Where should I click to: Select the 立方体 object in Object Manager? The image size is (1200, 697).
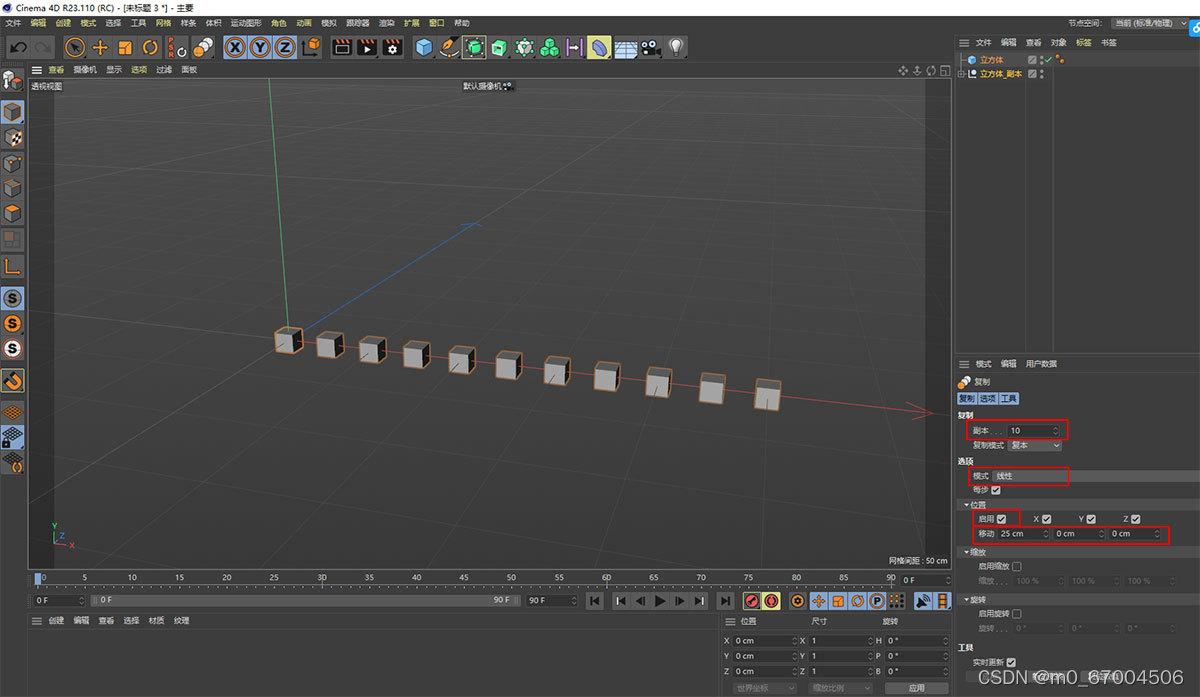[x=991, y=60]
